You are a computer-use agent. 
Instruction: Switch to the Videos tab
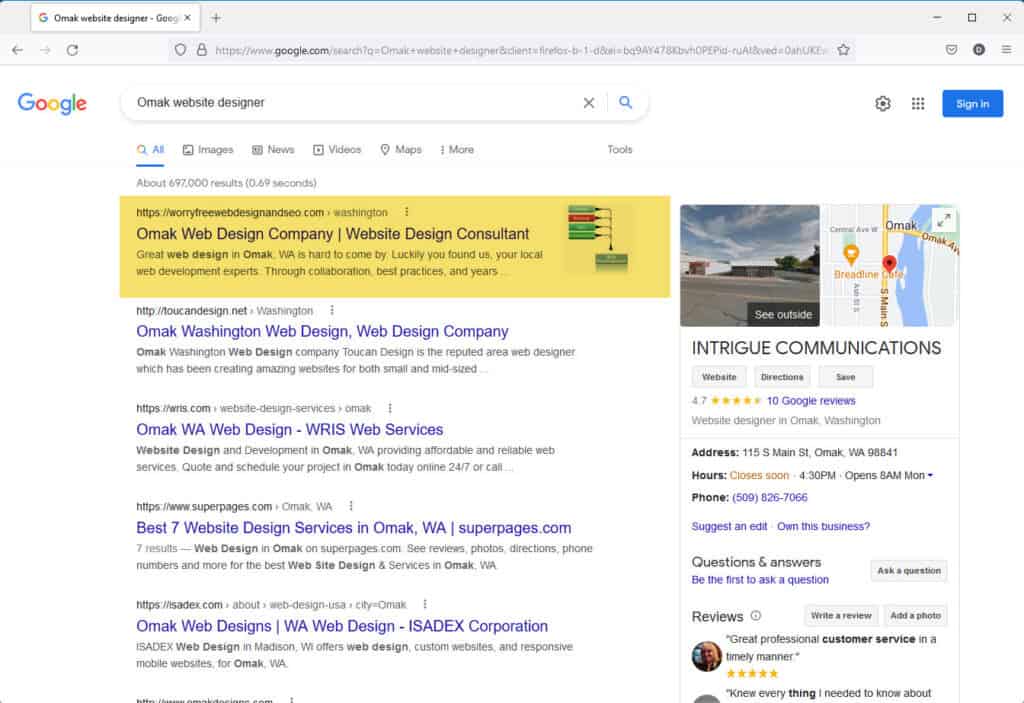(337, 150)
